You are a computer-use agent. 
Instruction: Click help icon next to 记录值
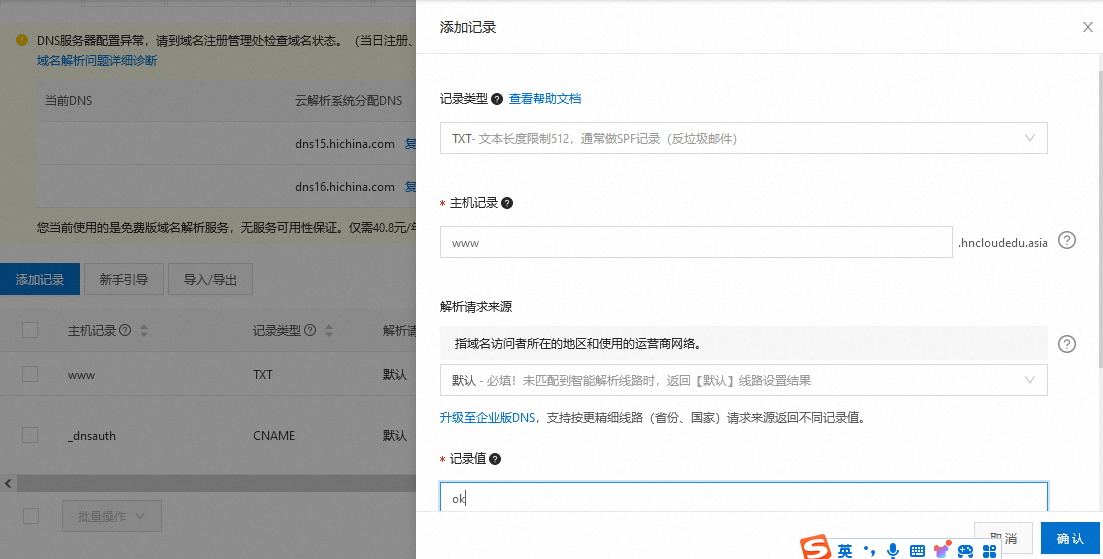click(x=495, y=459)
